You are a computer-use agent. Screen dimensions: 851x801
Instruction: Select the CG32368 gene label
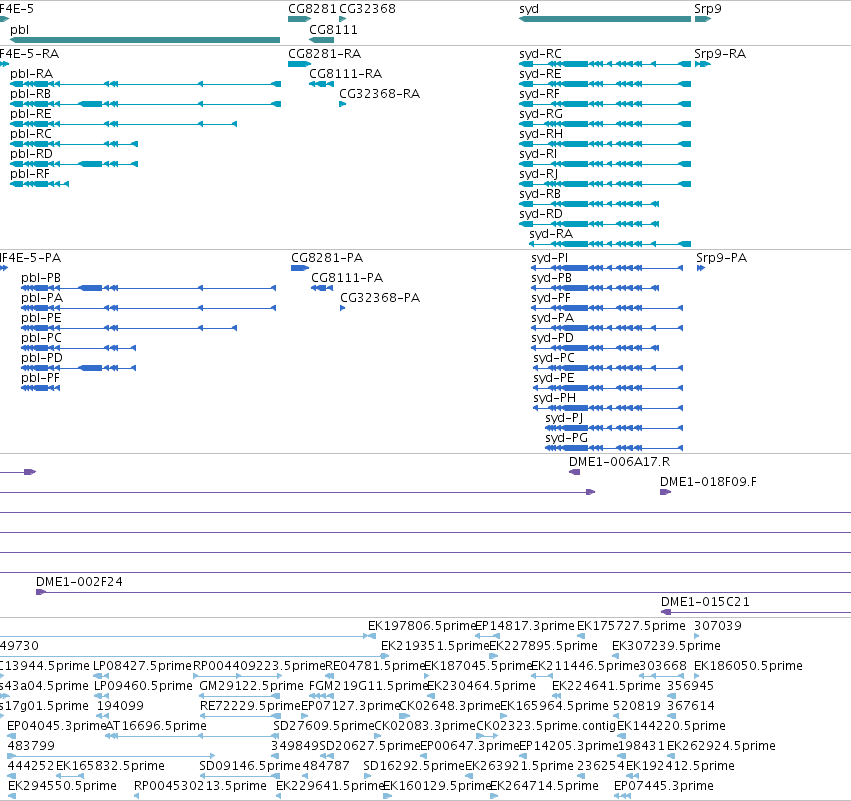[367, 9]
